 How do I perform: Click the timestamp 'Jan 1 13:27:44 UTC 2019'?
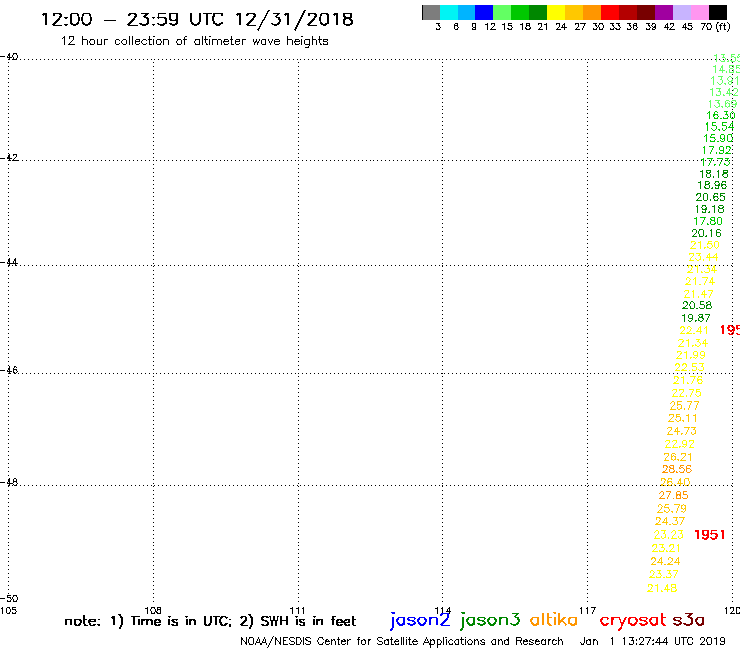652,642
